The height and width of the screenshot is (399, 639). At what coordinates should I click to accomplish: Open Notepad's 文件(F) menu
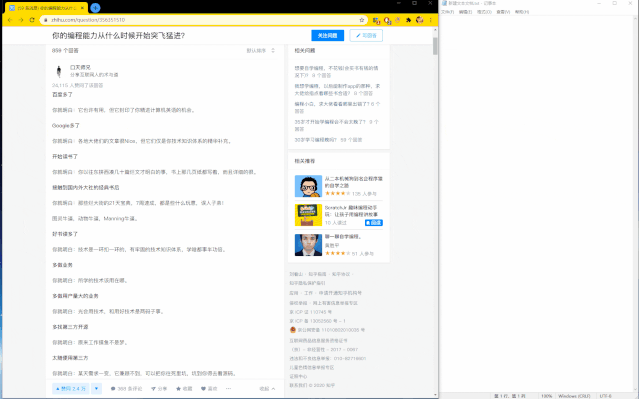[447, 12]
